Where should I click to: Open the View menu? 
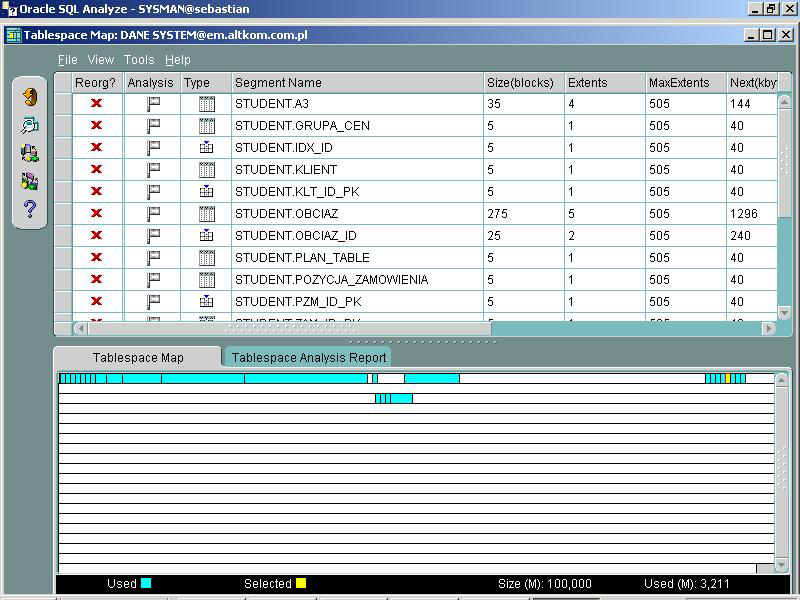101,60
